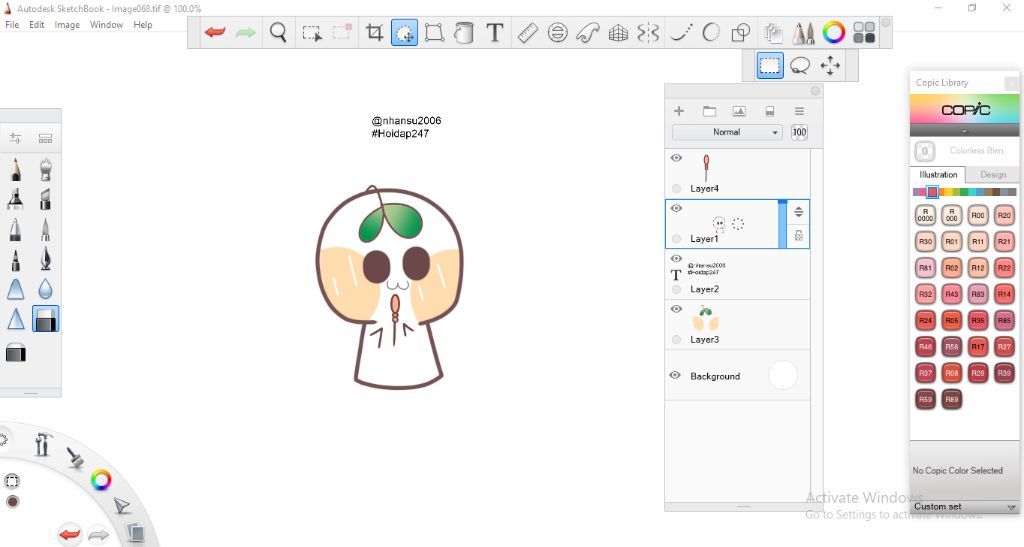Click the Zoom magnifier tool

click(x=279, y=33)
